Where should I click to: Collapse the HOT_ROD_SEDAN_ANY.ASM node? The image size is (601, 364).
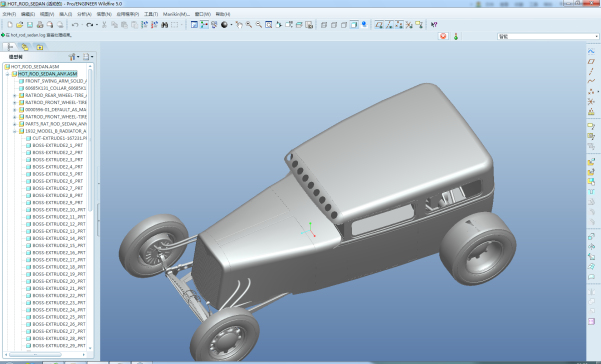coord(8,74)
